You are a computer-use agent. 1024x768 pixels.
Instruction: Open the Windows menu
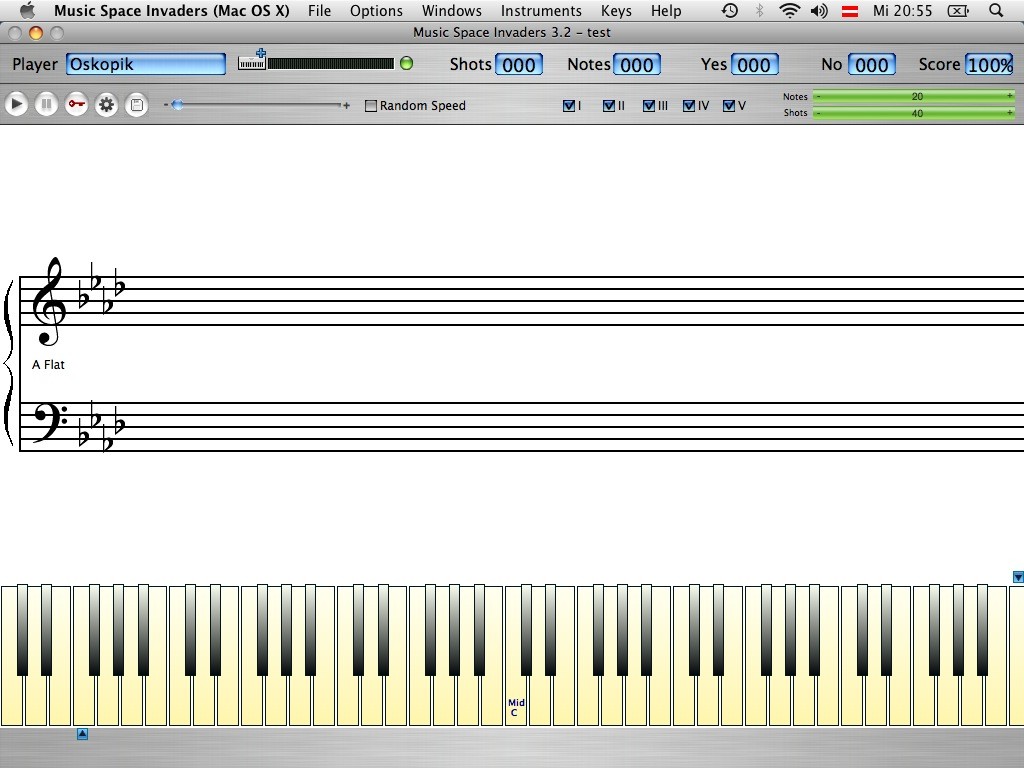pyautogui.click(x=451, y=10)
